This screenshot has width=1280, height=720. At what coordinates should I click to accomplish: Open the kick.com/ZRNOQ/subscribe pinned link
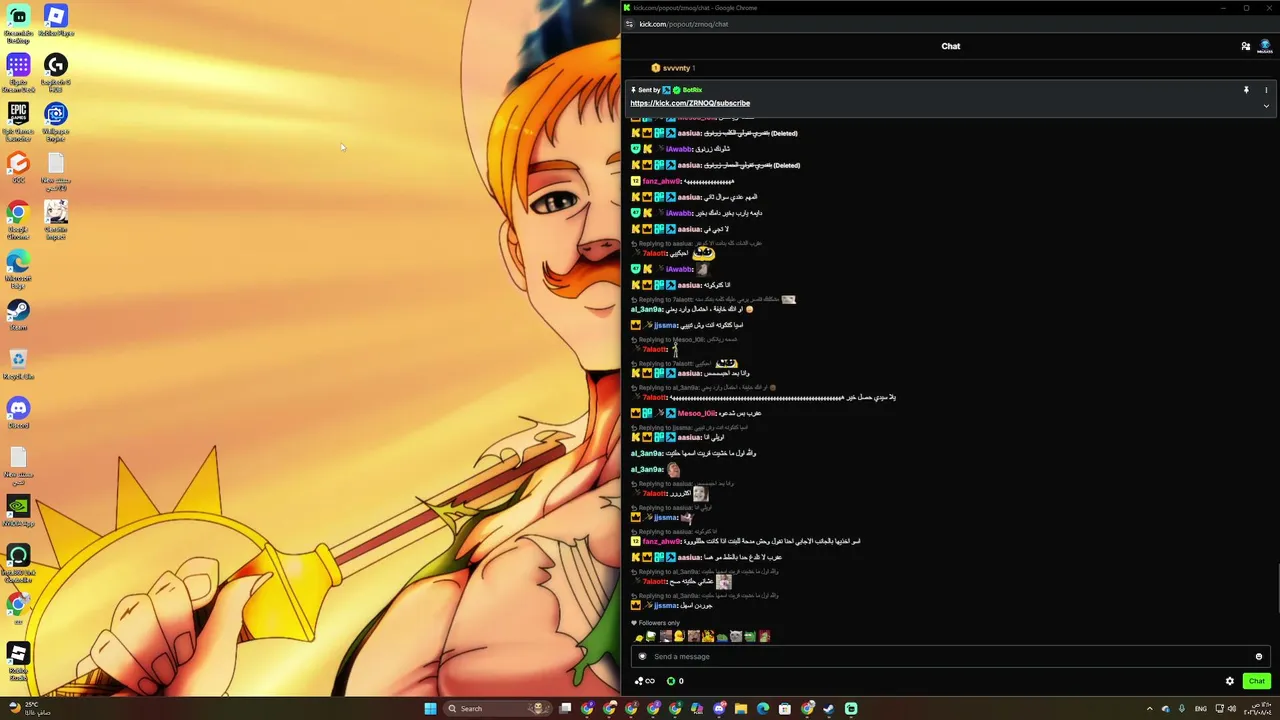[690, 103]
